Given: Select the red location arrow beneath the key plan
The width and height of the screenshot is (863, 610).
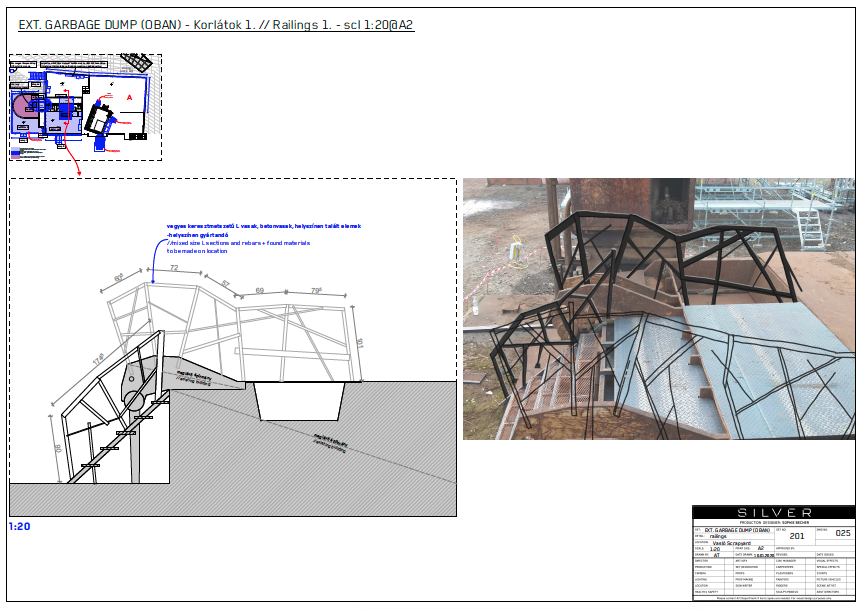Looking at the screenshot, I should pos(77,168).
